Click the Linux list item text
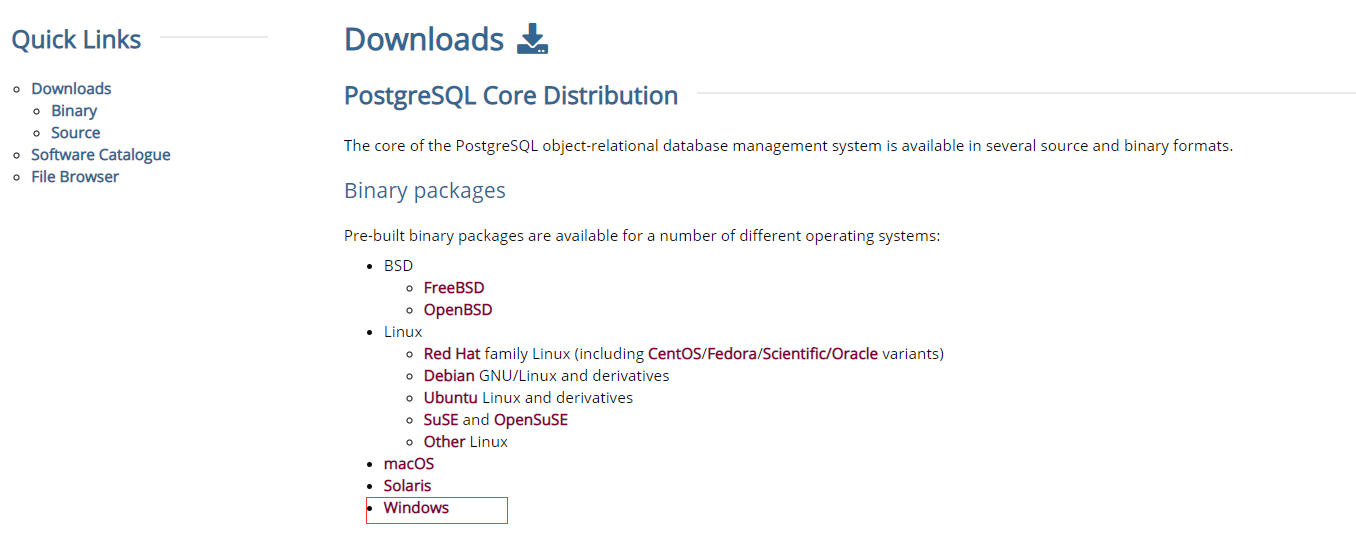 coord(403,332)
